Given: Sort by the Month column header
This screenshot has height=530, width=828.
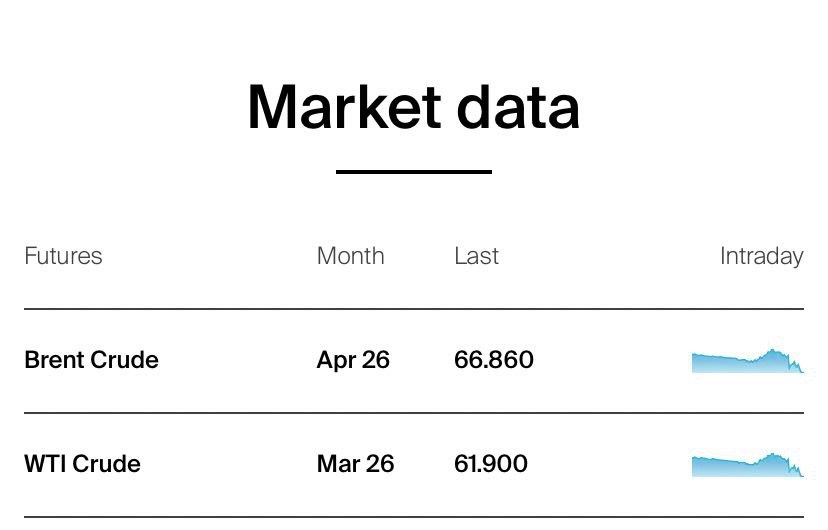Looking at the screenshot, I should (350, 256).
